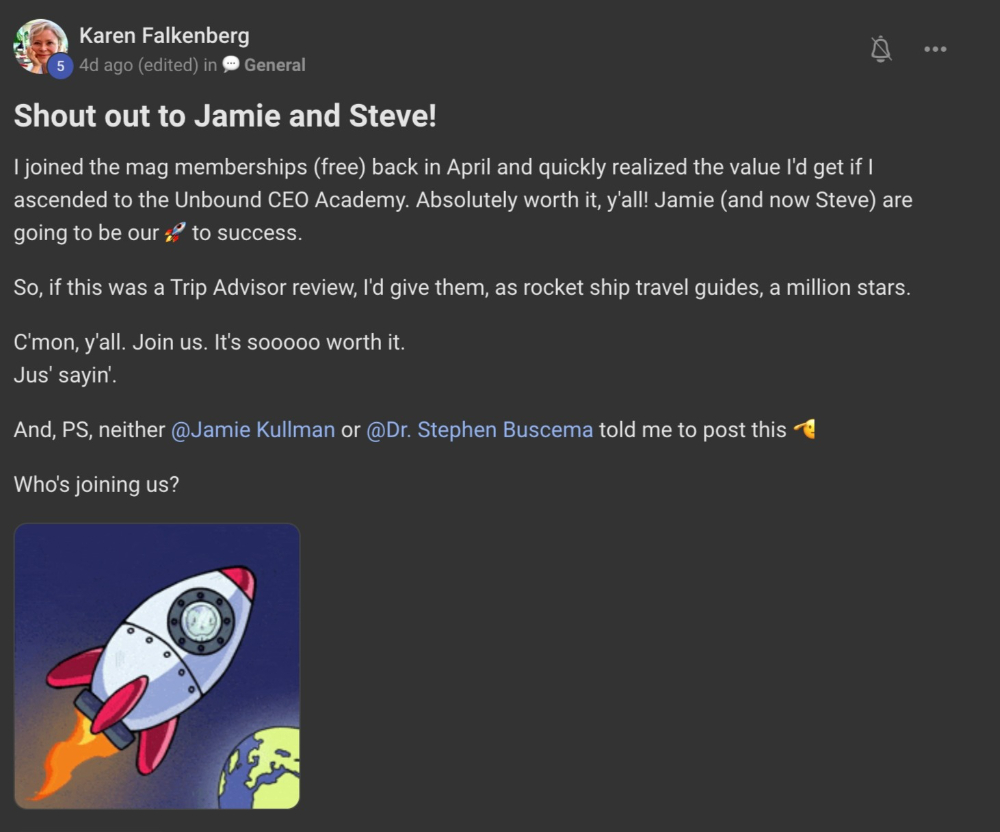Open the @Jamie Kullman mention
This screenshot has height=832, width=1000.
pos(253,430)
